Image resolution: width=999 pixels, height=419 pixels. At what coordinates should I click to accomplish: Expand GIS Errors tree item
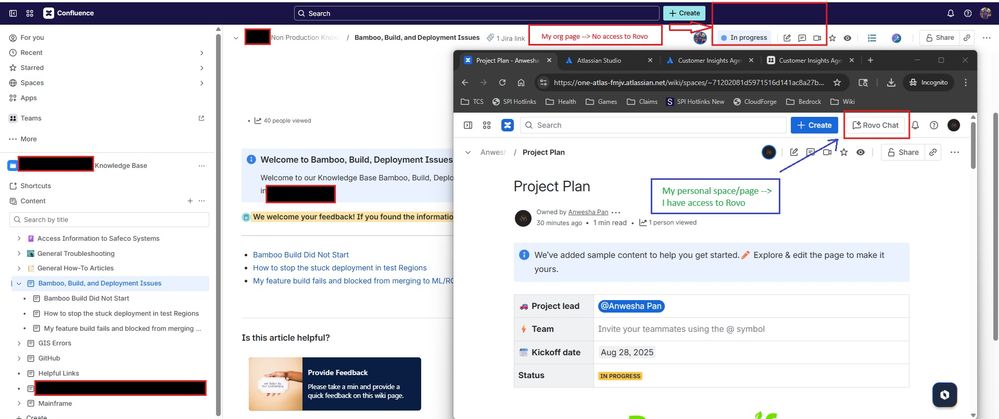tap(19, 343)
